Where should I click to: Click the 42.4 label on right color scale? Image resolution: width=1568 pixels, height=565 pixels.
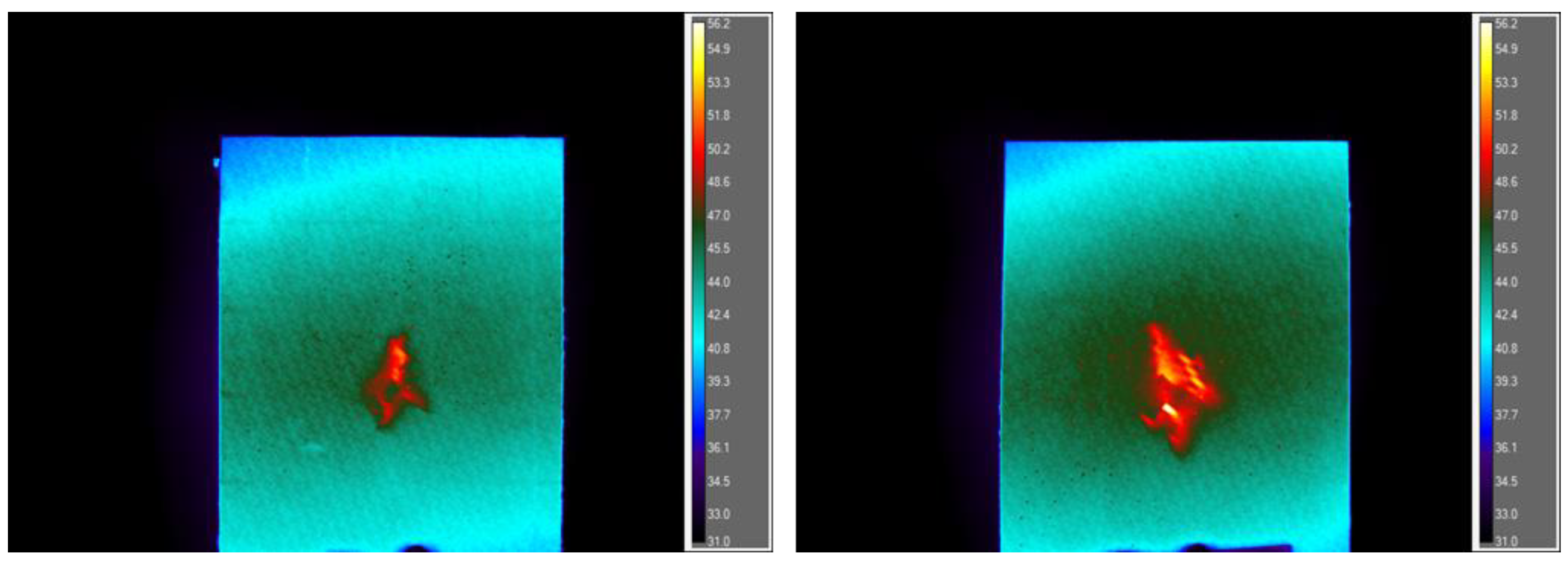pos(1506,315)
